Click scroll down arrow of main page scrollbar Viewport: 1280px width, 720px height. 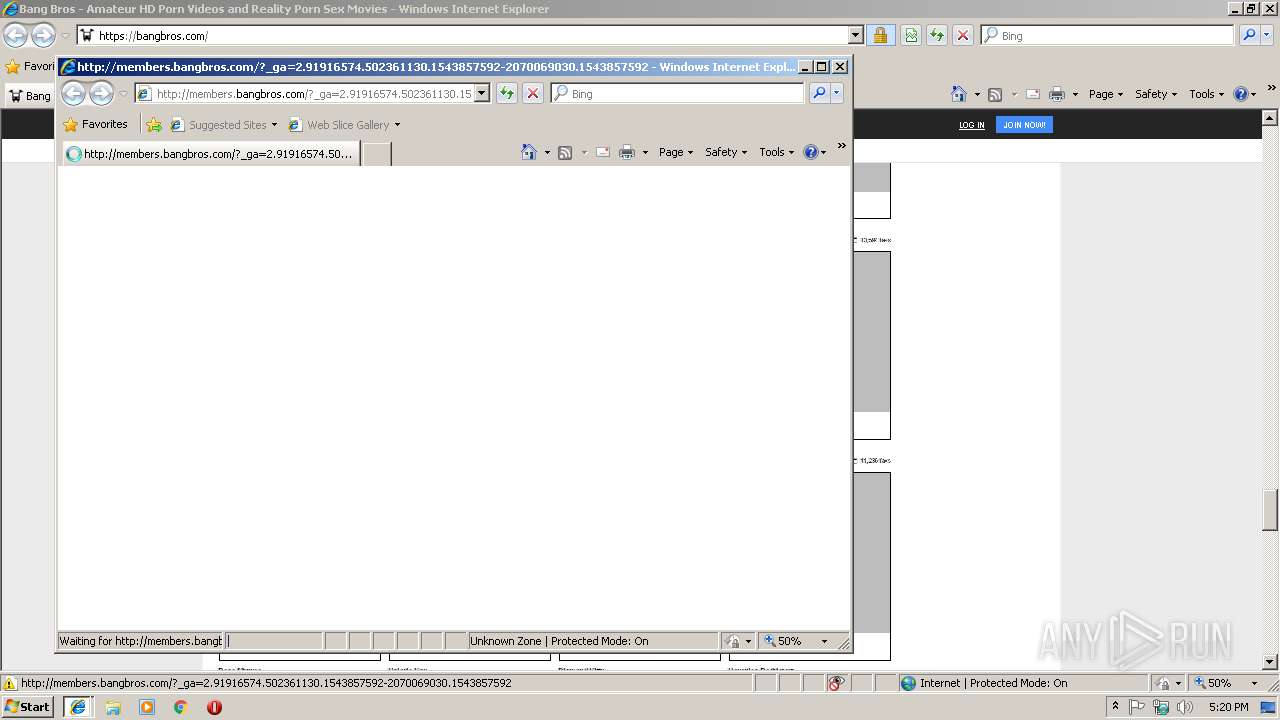(1271, 662)
